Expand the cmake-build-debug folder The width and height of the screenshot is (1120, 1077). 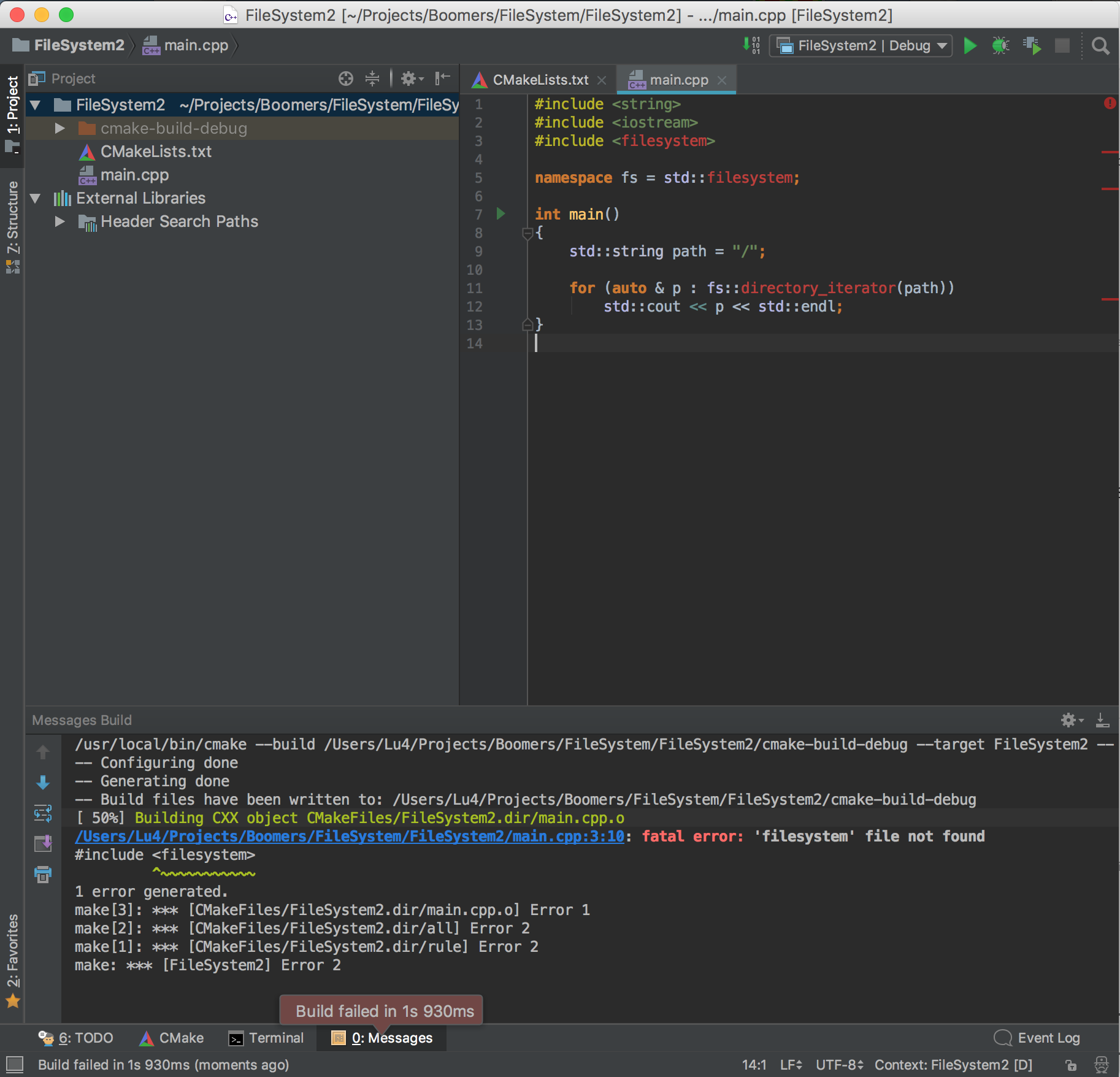point(59,128)
